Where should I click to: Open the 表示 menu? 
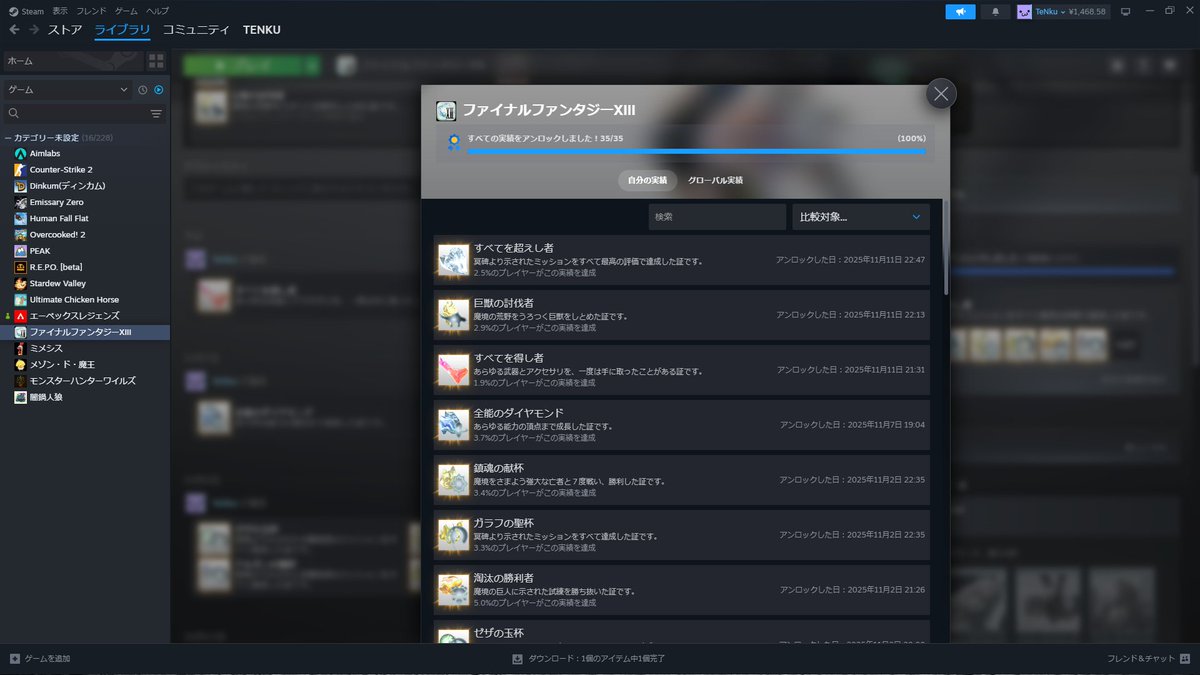[x=60, y=10]
